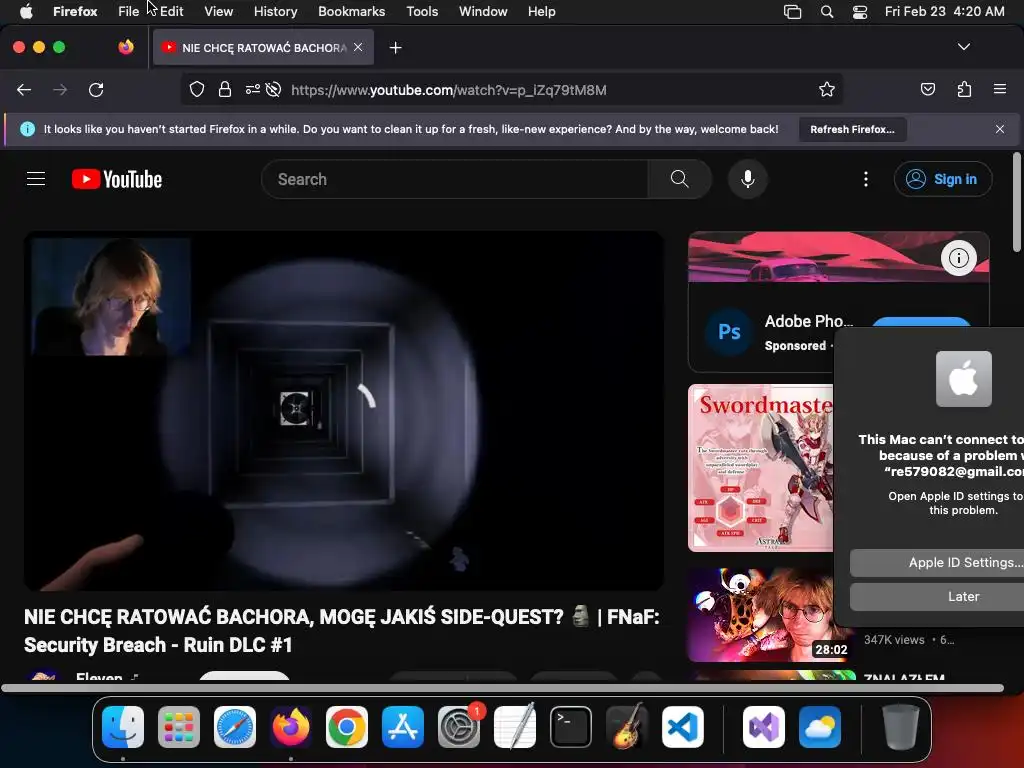1024x768 pixels.
Task: Open the Help menu
Action: (x=541, y=11)
